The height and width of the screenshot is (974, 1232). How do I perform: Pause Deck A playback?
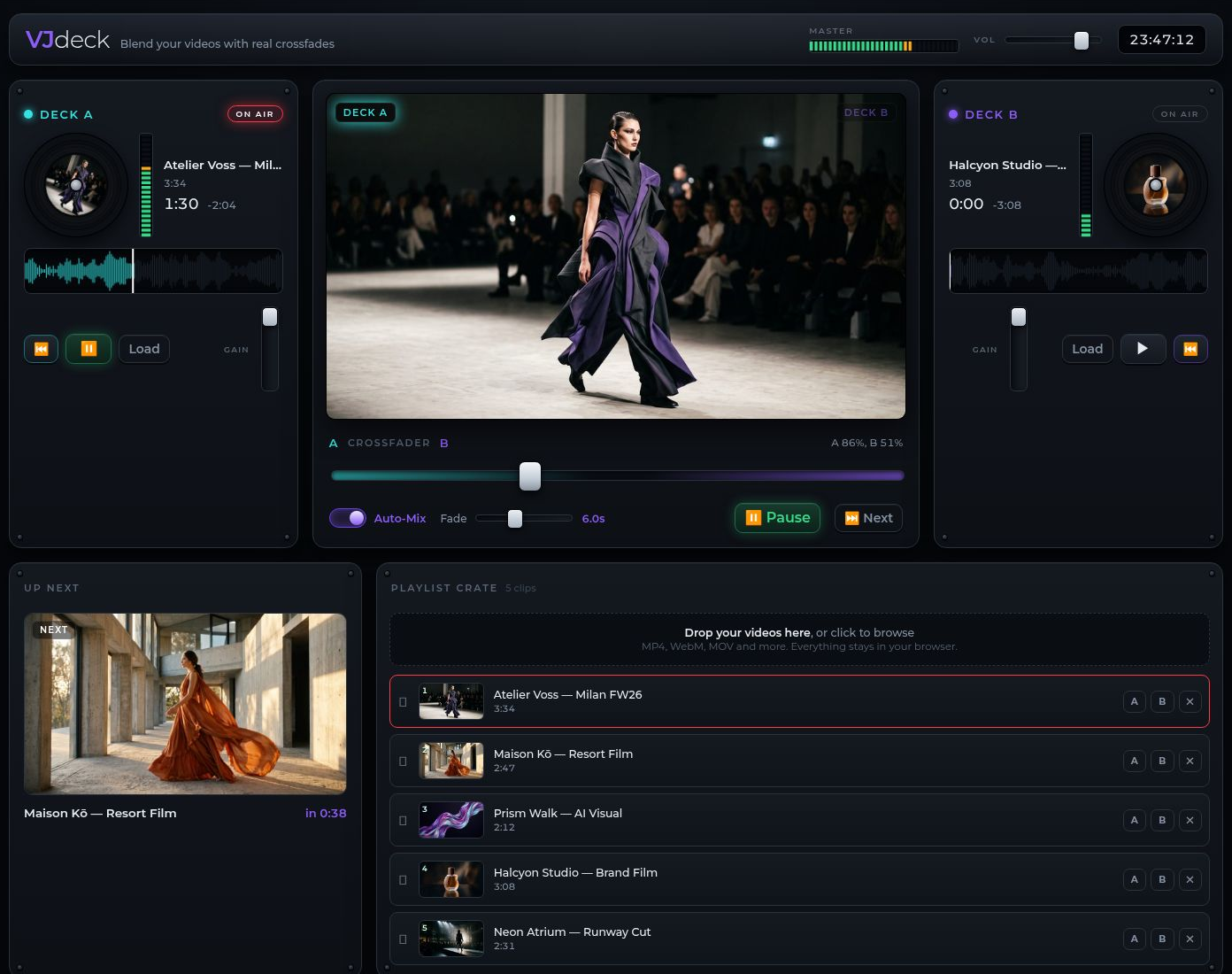pos(89,349)
